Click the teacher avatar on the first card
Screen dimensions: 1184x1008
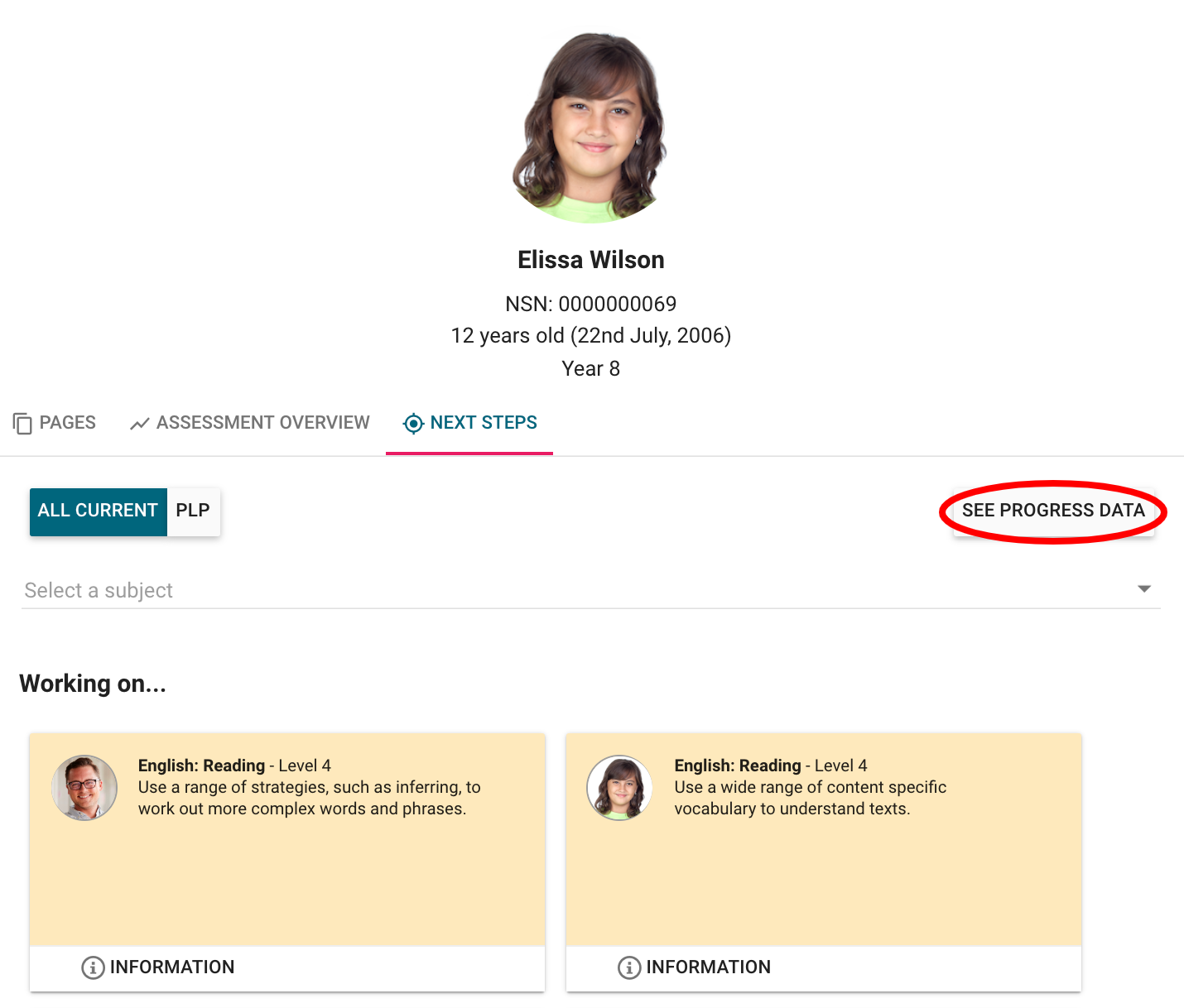pos(84,788)
